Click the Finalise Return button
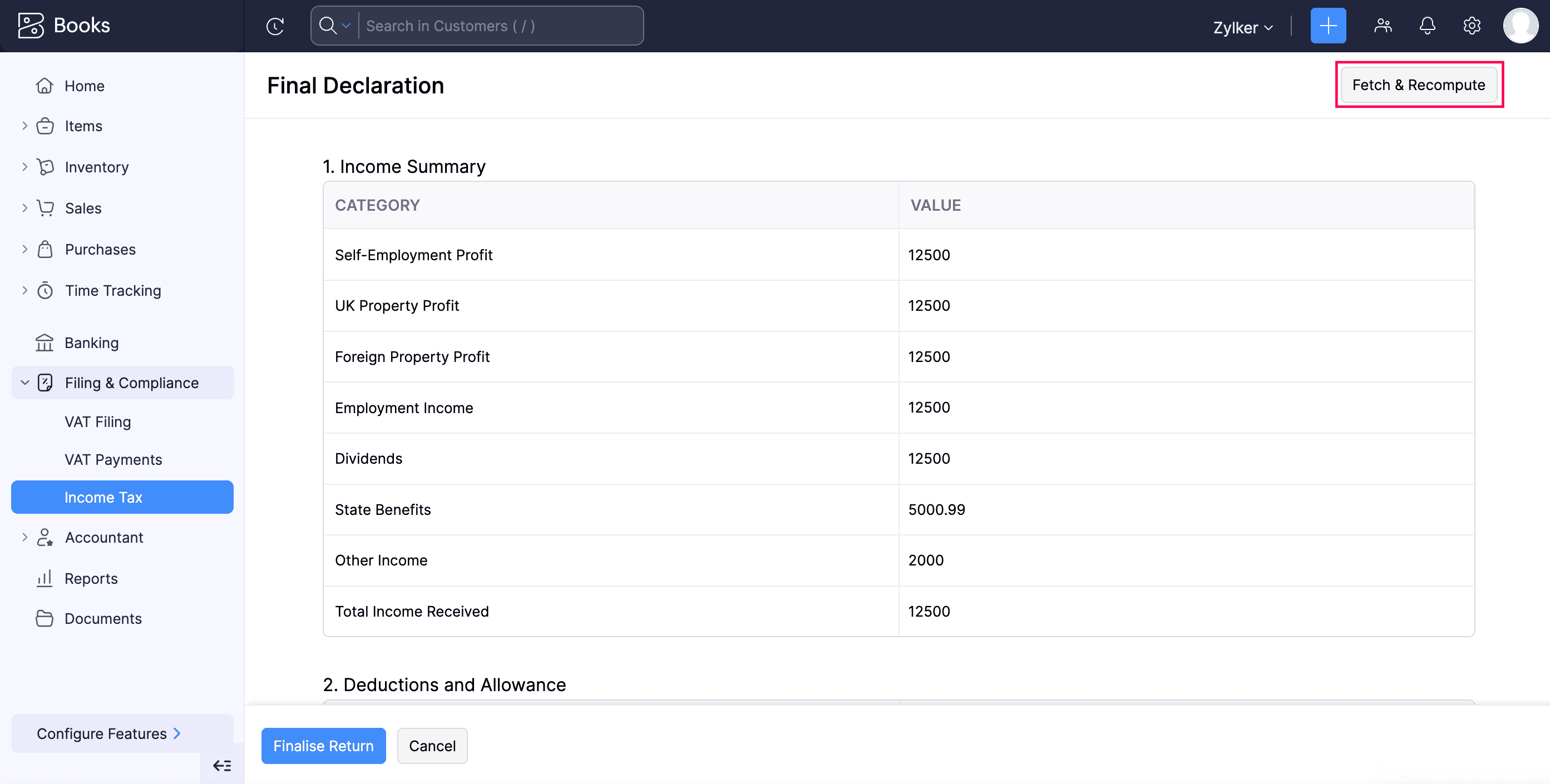 tap(323, 746)
